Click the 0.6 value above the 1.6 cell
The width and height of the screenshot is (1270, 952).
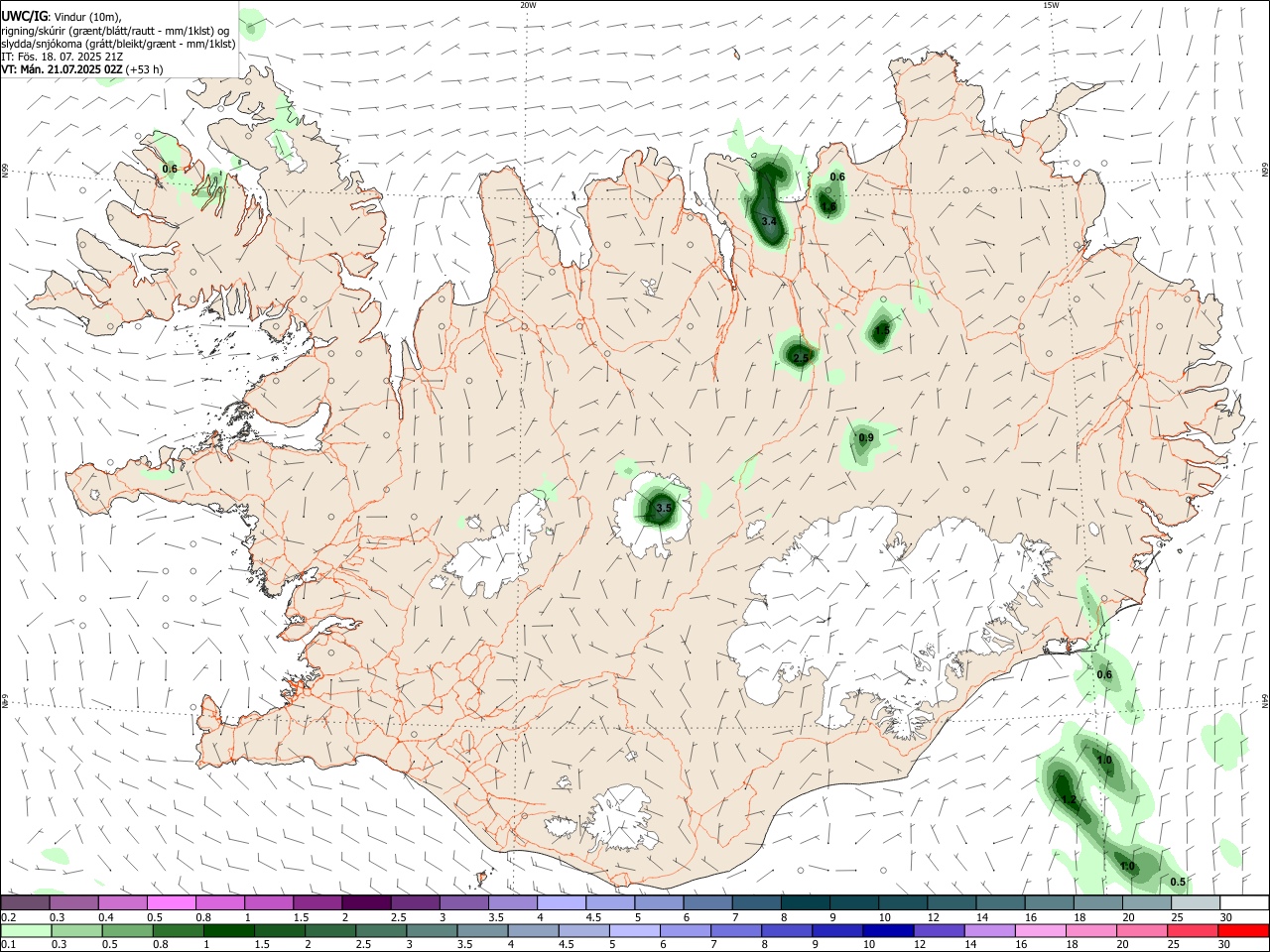click(837, 177)
